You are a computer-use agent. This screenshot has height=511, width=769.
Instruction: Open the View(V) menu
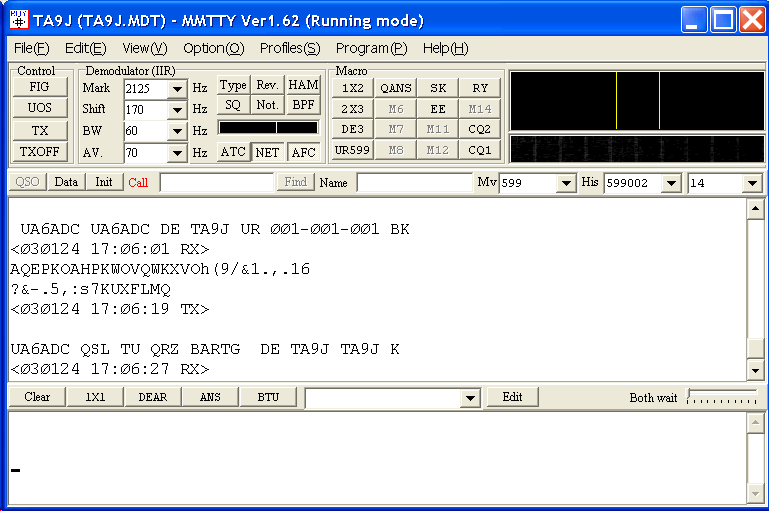tap(145, 48)
